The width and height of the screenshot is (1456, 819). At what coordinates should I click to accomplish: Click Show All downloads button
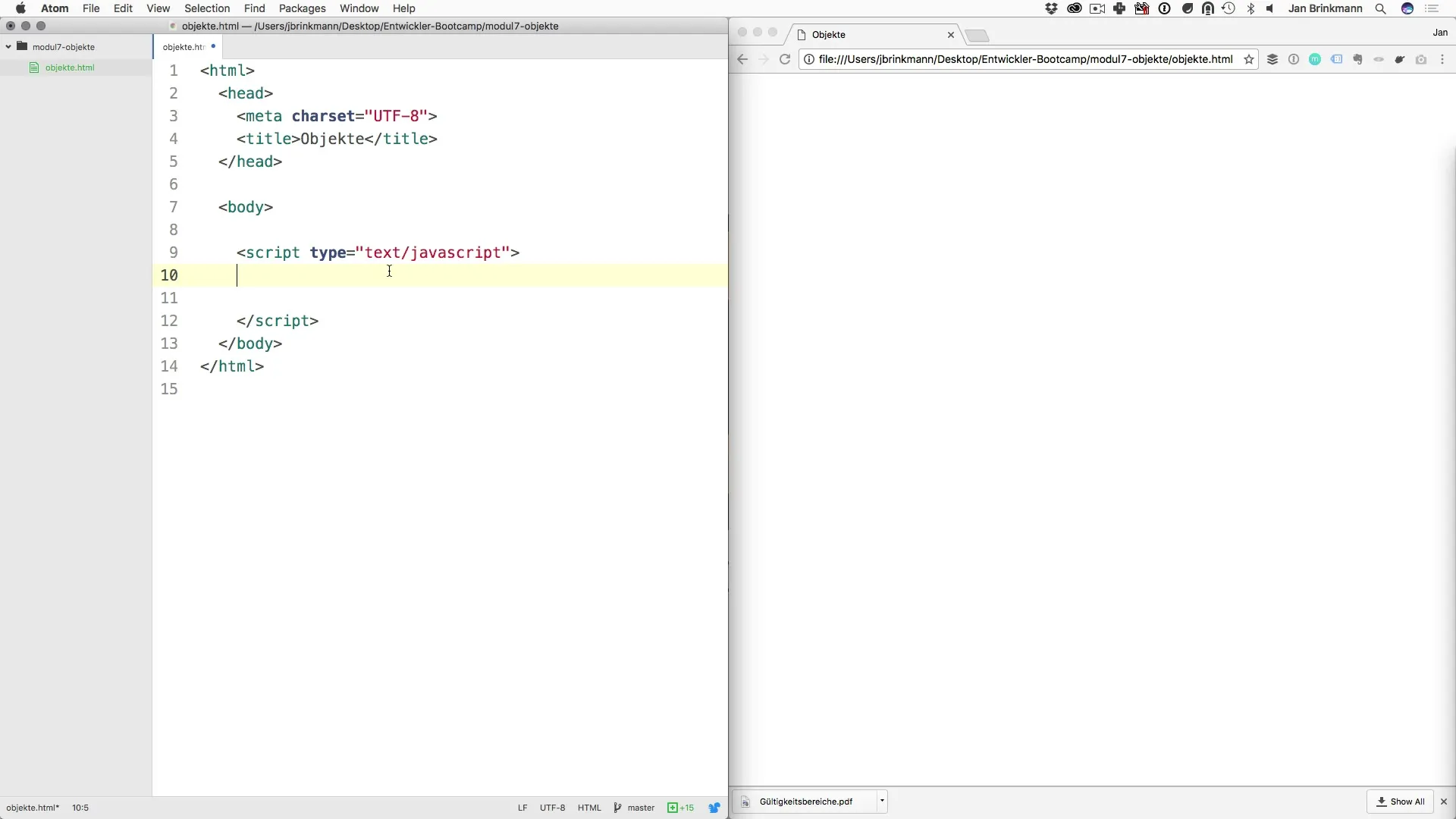[1401, 802]
